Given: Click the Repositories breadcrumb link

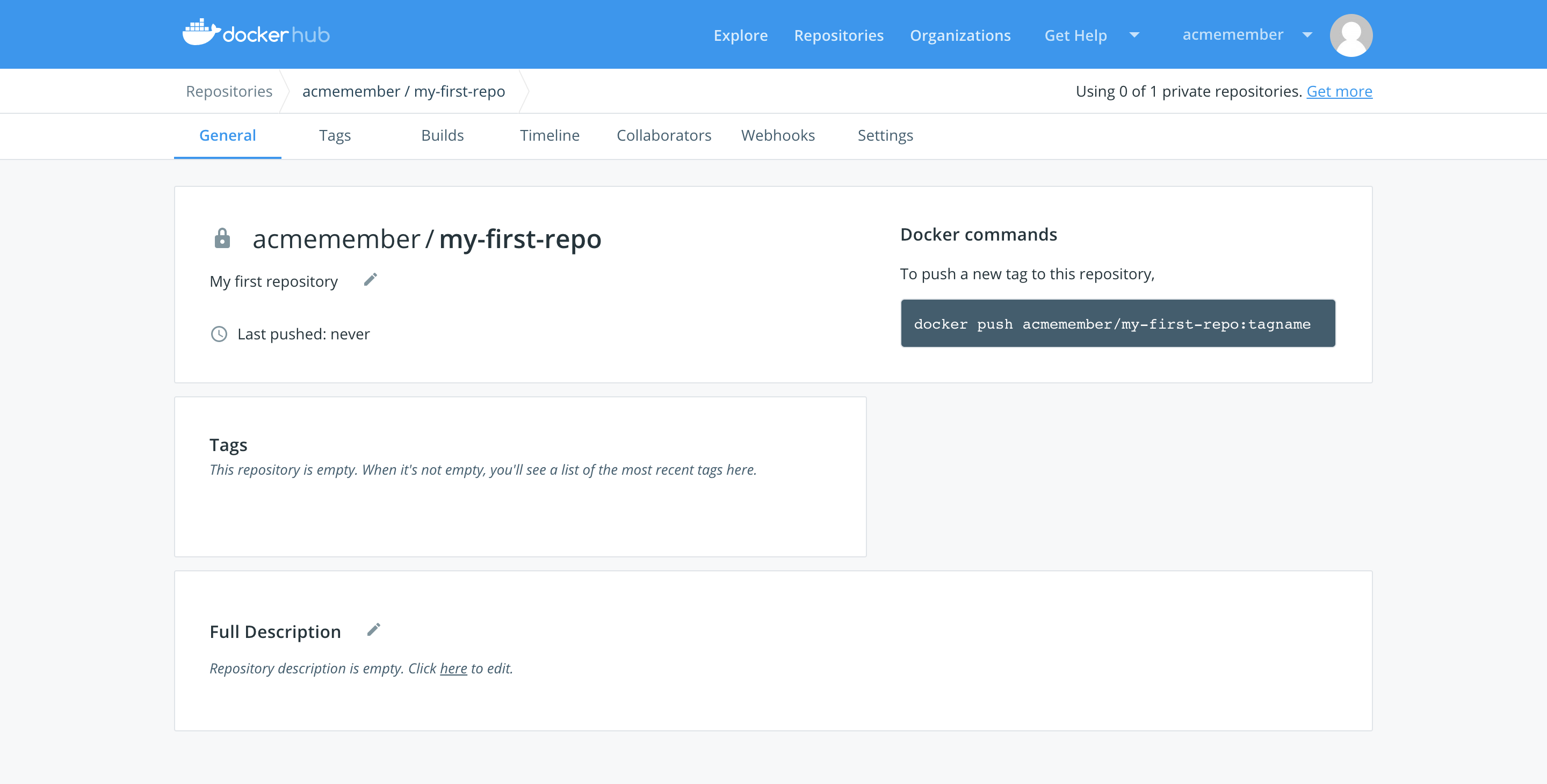Looking at the screenshot, I should click(x=229, y=91).
